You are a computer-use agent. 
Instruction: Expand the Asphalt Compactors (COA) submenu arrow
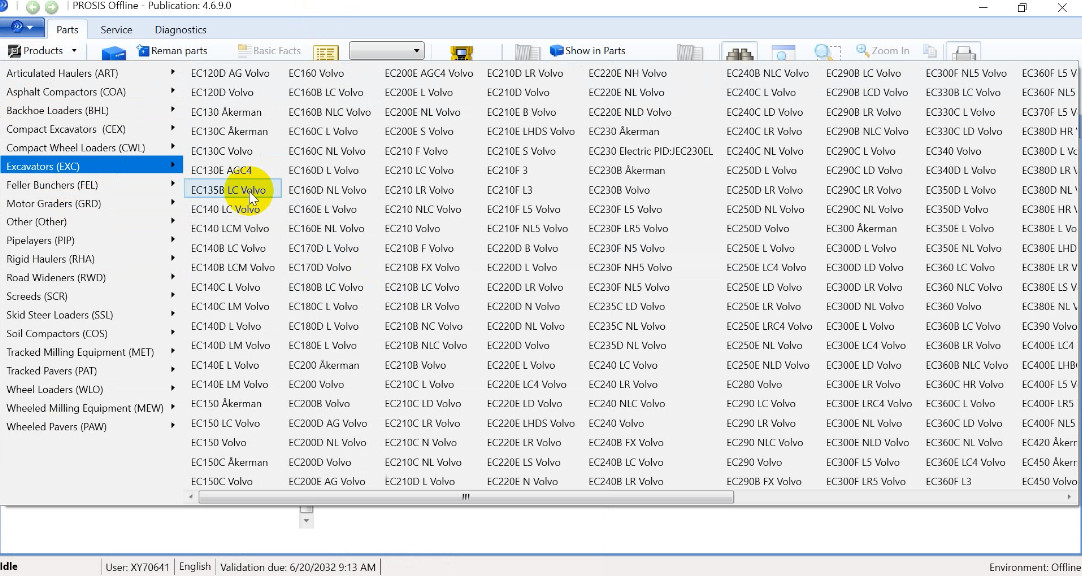(173, 91)
